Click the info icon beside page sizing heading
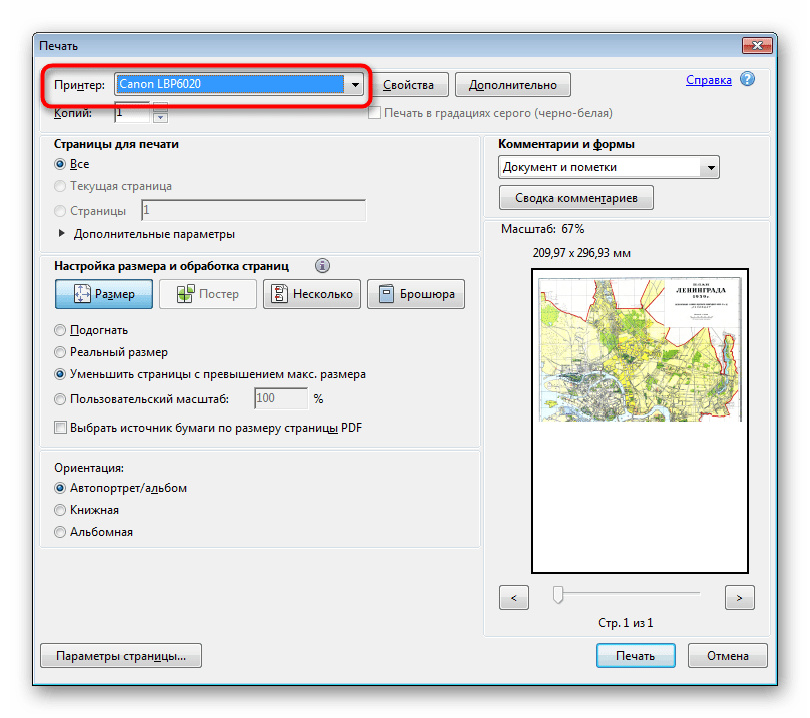 point(322,266)
